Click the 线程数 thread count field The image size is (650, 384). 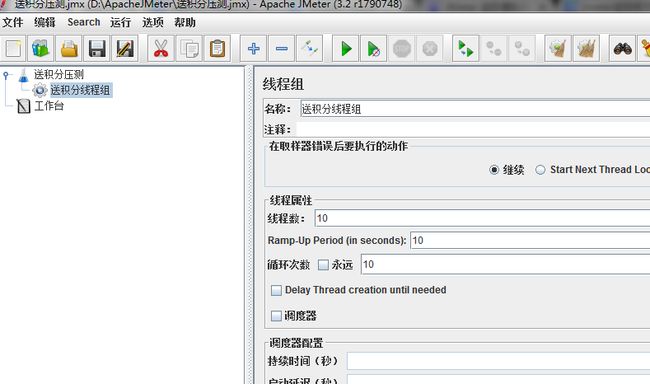(482, 218)
